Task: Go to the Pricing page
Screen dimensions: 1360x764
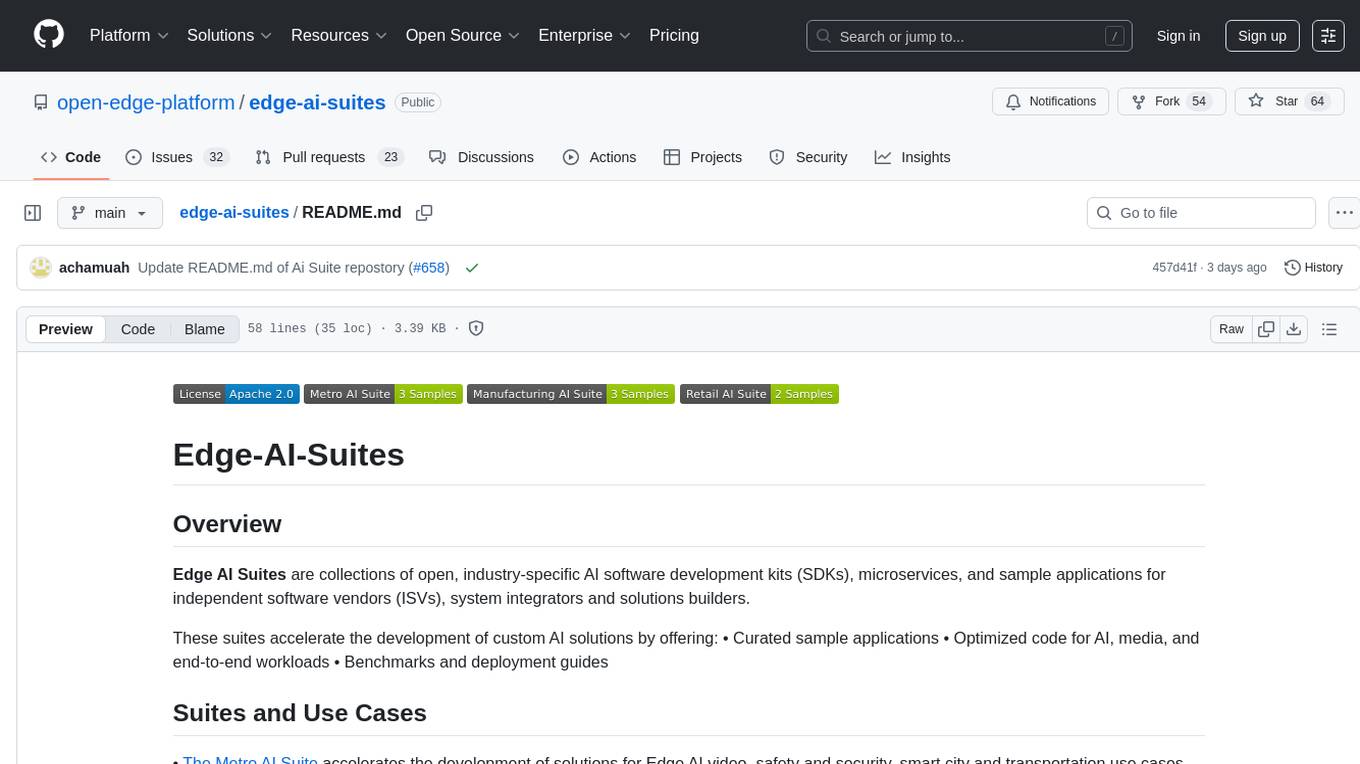Action: tap(674, 35)
